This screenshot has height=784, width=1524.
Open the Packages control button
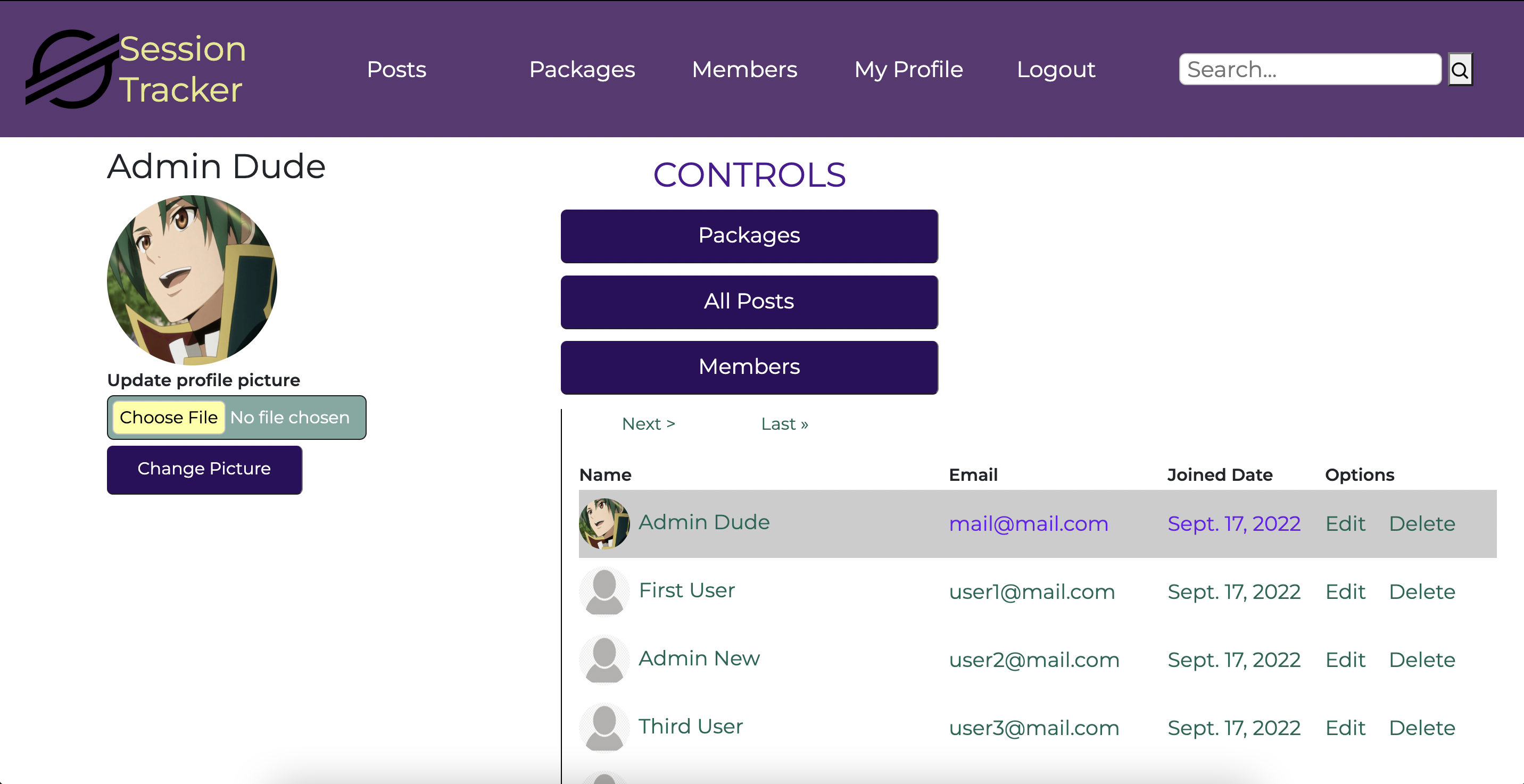coord(749,236)
